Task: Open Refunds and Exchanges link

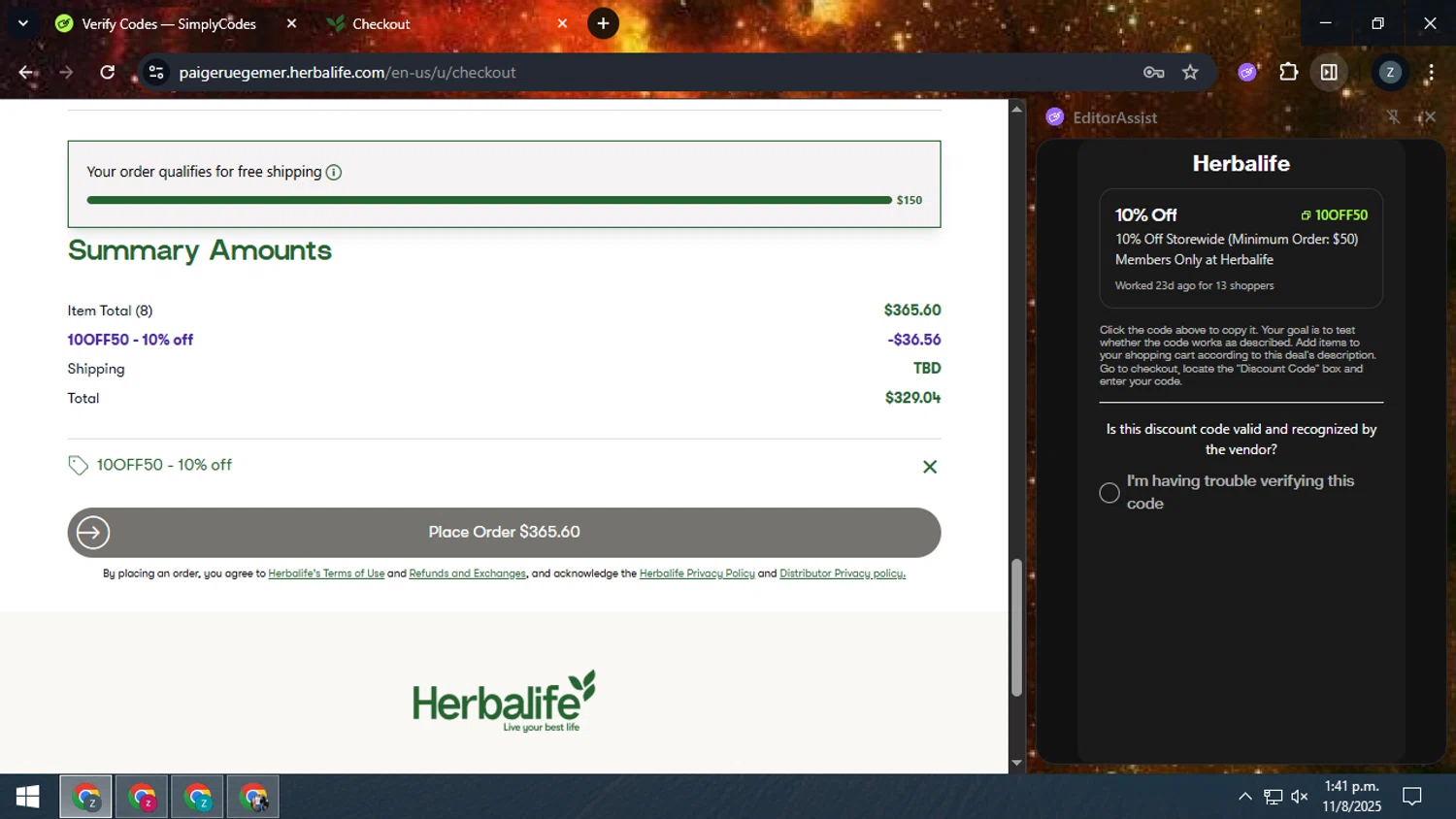Action: pyautogui.click(x=467, y=573)
